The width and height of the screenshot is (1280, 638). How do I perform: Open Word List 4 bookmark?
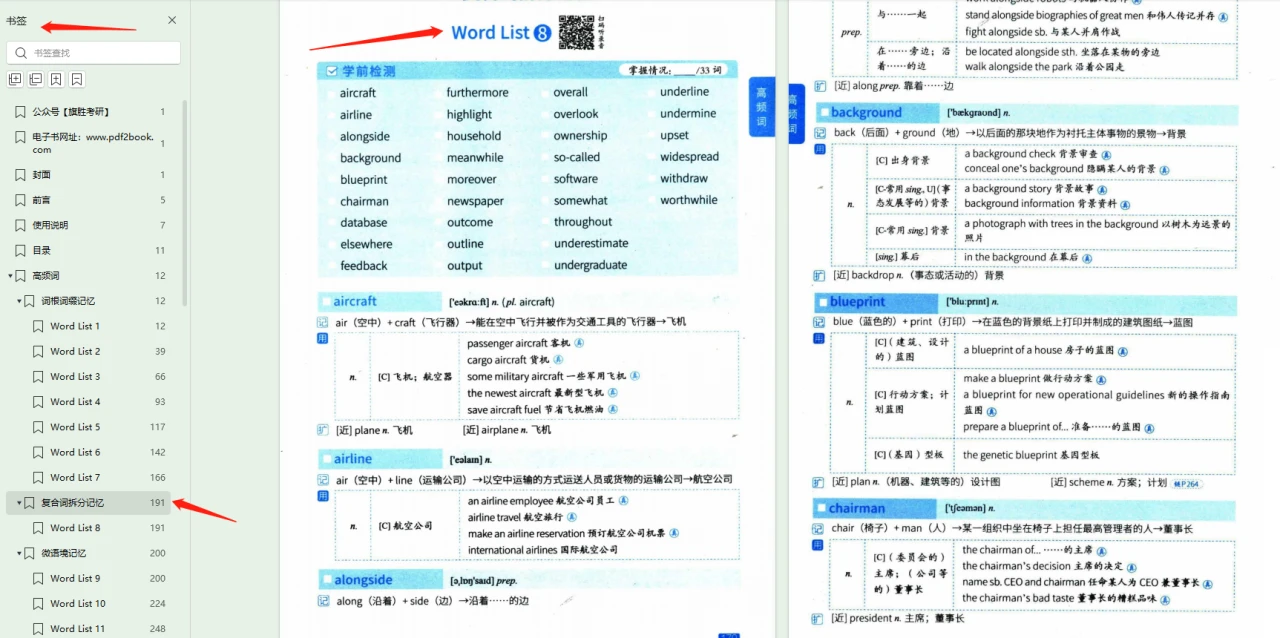tap(75, 402)
